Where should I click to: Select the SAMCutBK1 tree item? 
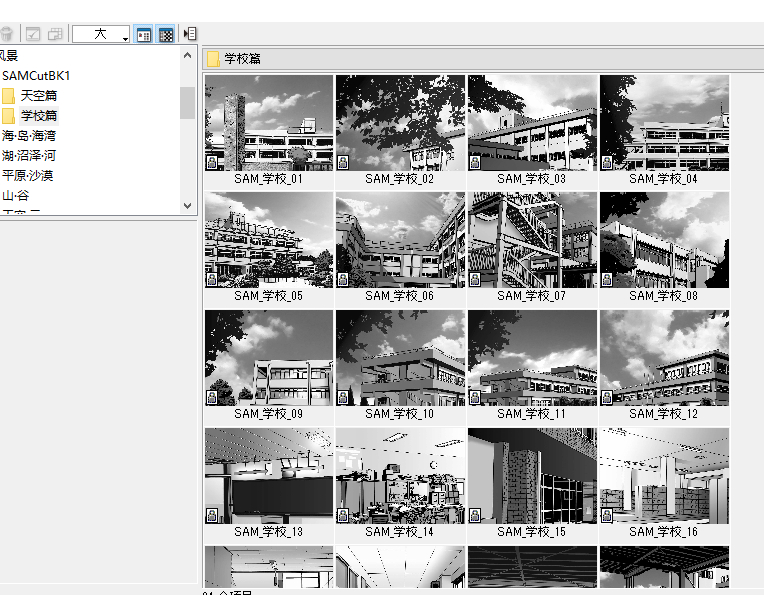[x=36, y=76]
